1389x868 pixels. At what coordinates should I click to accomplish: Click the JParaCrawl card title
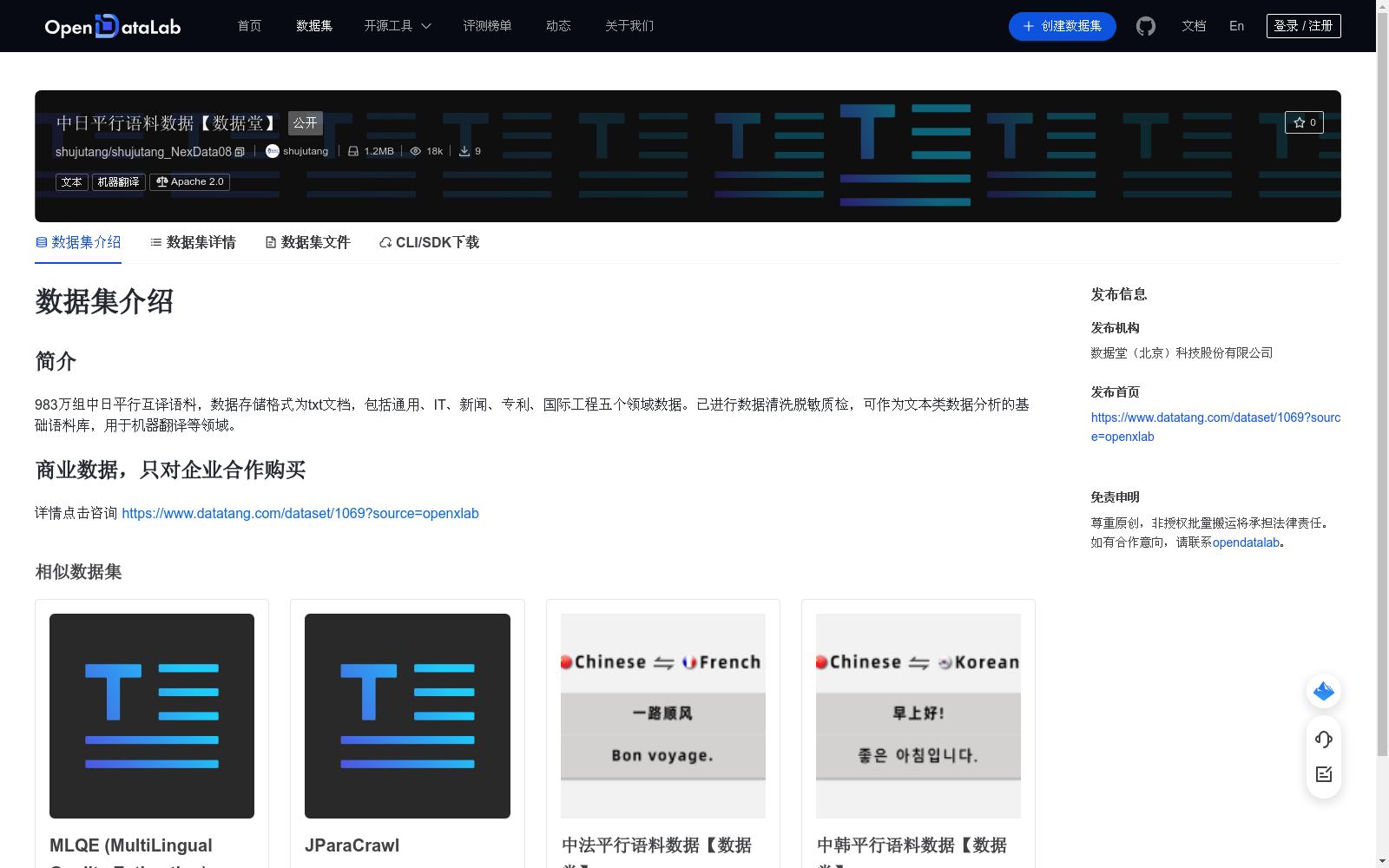click(x=352, y=845)
